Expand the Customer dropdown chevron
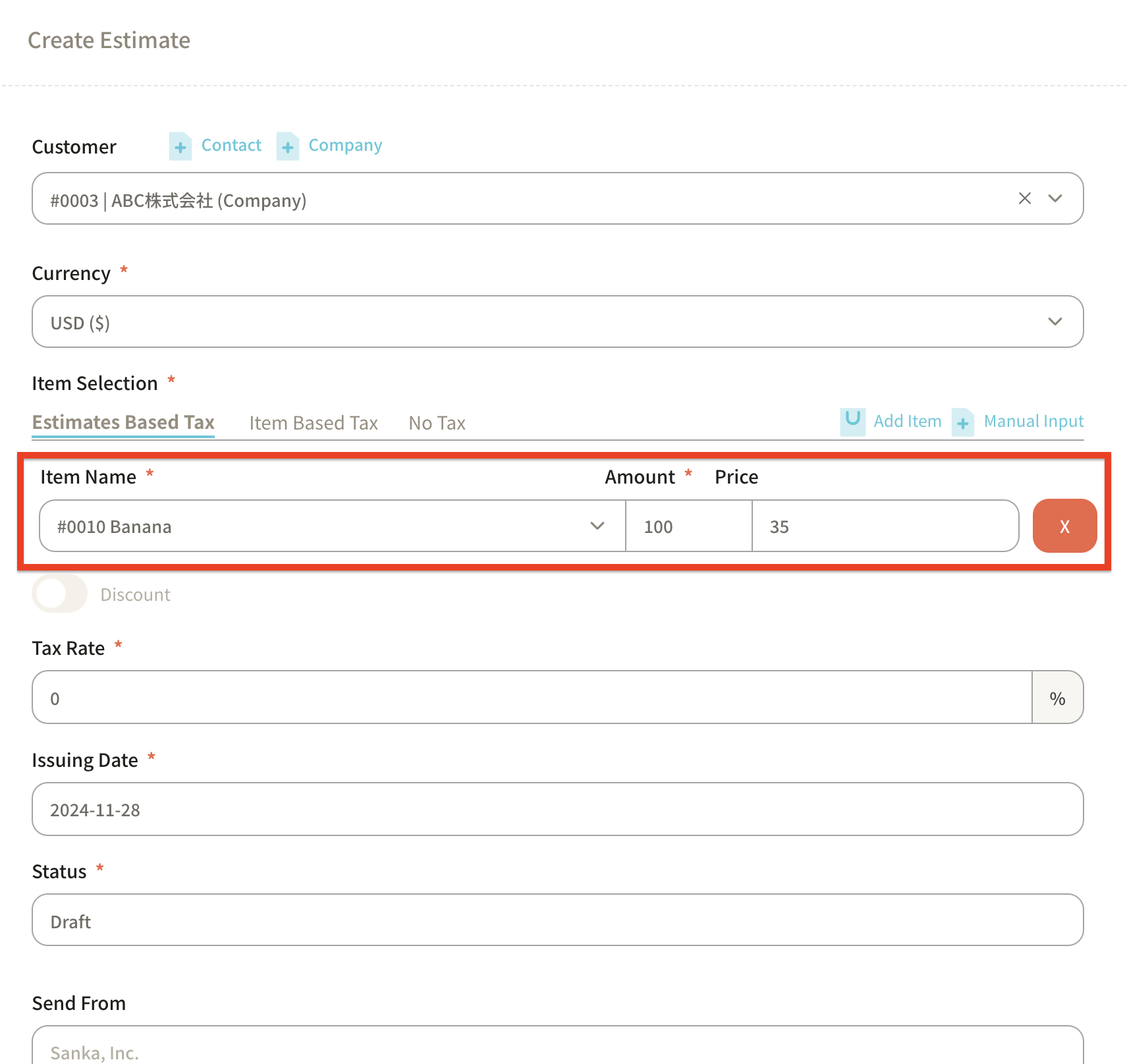The height and width of the screenshot is (1064, 1127). (x=1055, y=198)
